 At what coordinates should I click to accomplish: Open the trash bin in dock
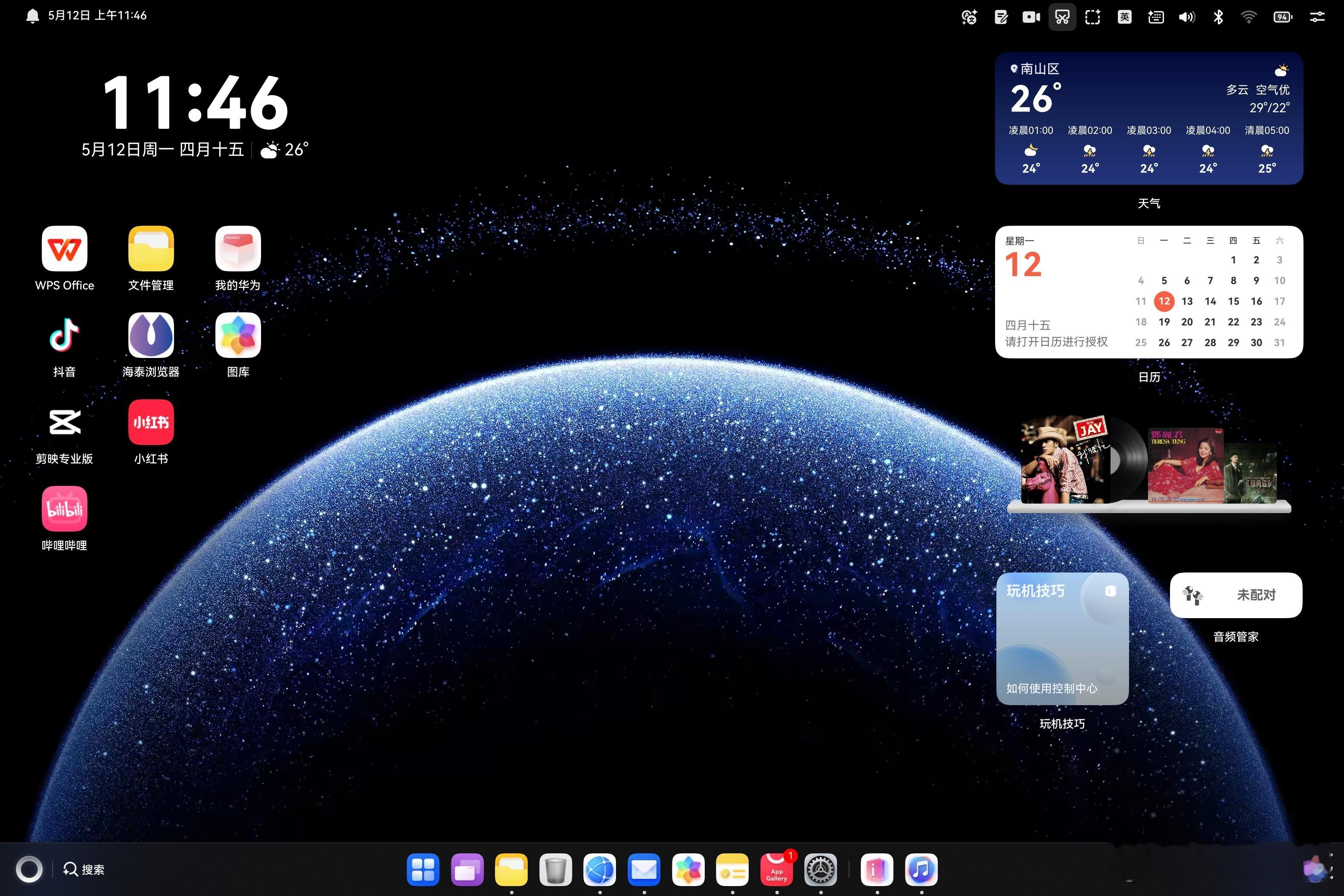click(x=555, y=870)
